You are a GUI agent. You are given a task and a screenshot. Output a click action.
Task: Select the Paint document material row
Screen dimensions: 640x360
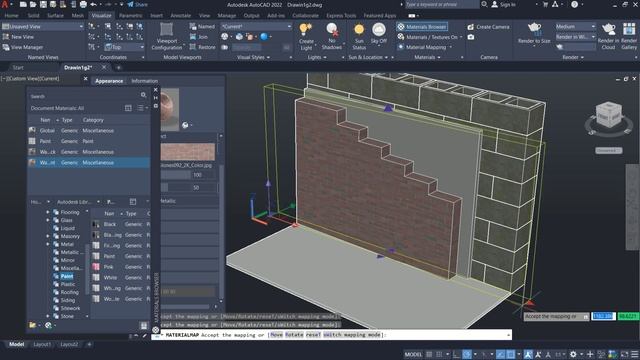tap(89, 141)
